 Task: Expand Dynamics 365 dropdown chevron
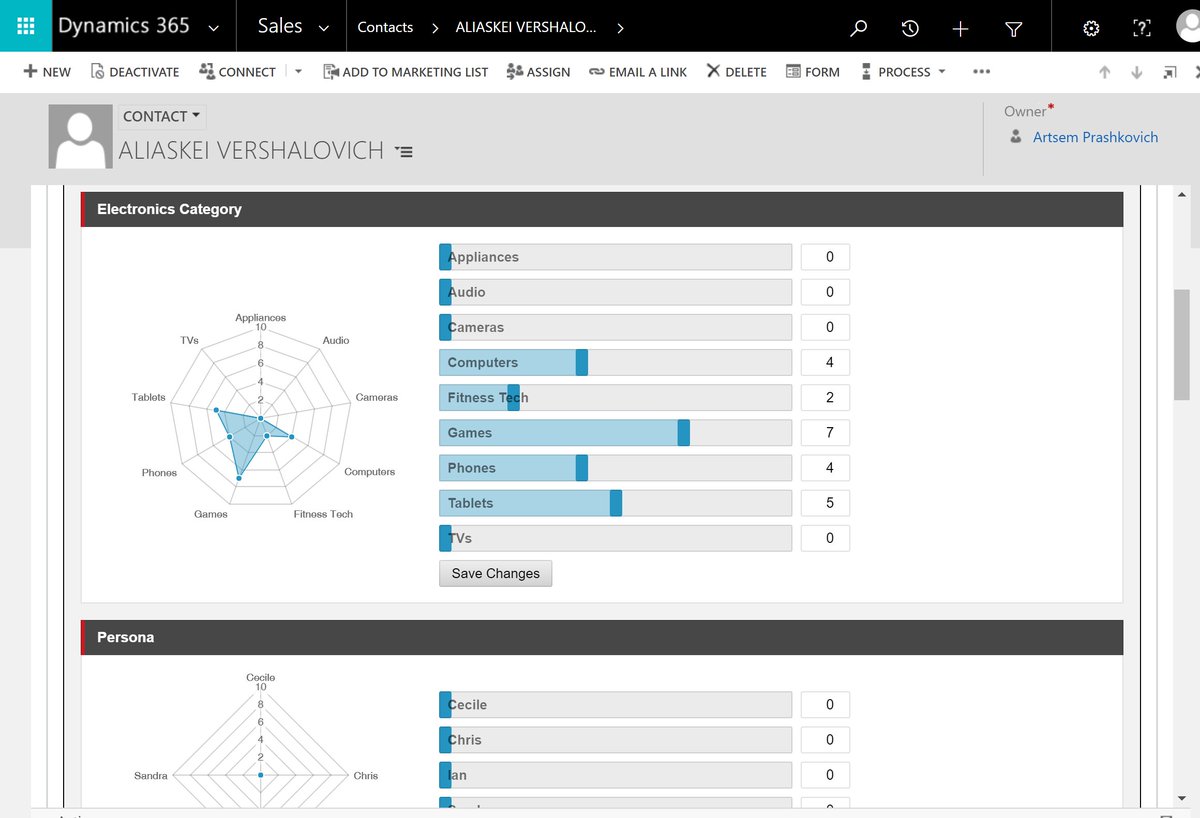click(x=213, y=29)
